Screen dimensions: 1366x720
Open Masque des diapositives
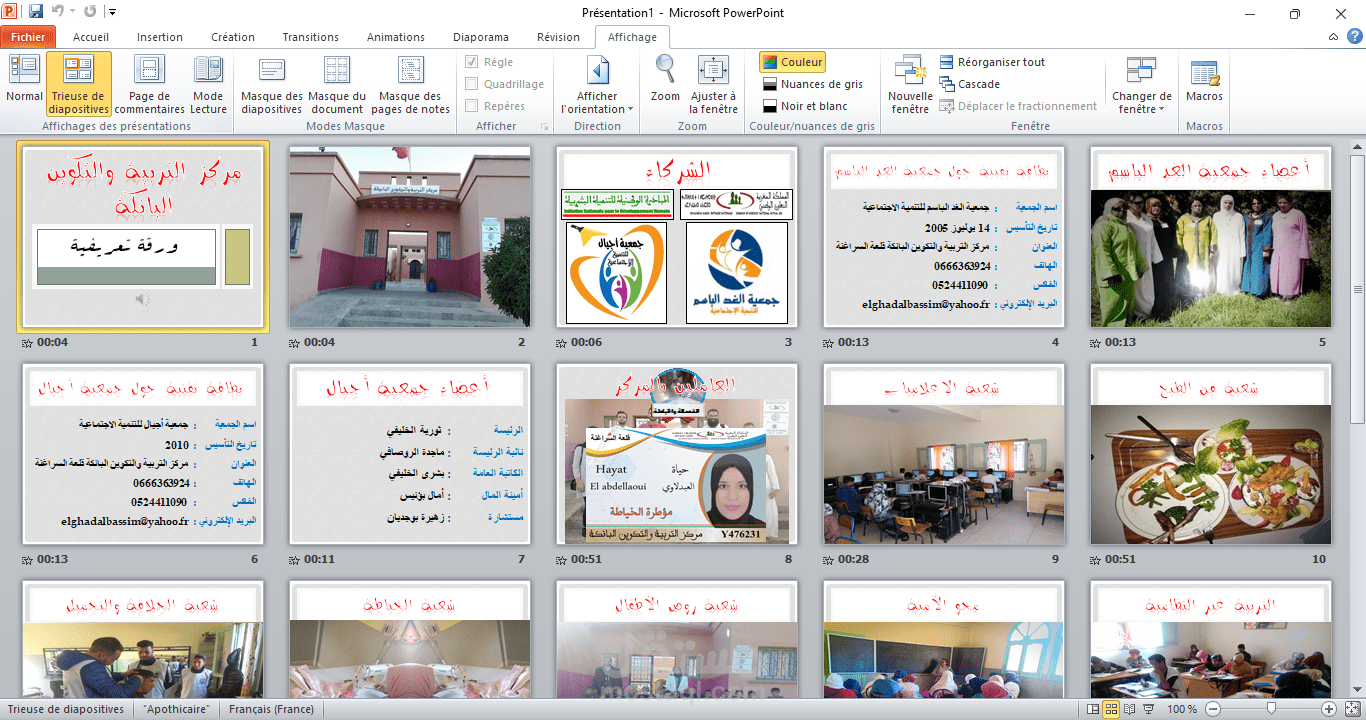coord(271,84)
